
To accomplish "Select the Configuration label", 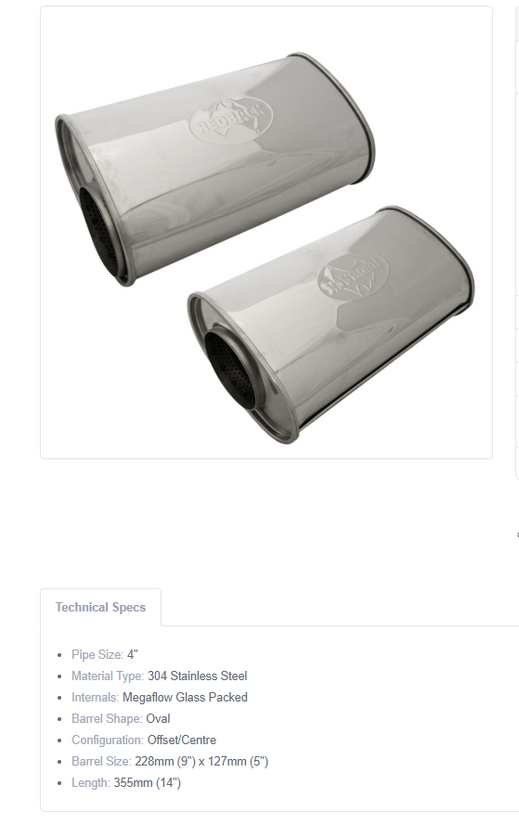I will tap(108, 740).
